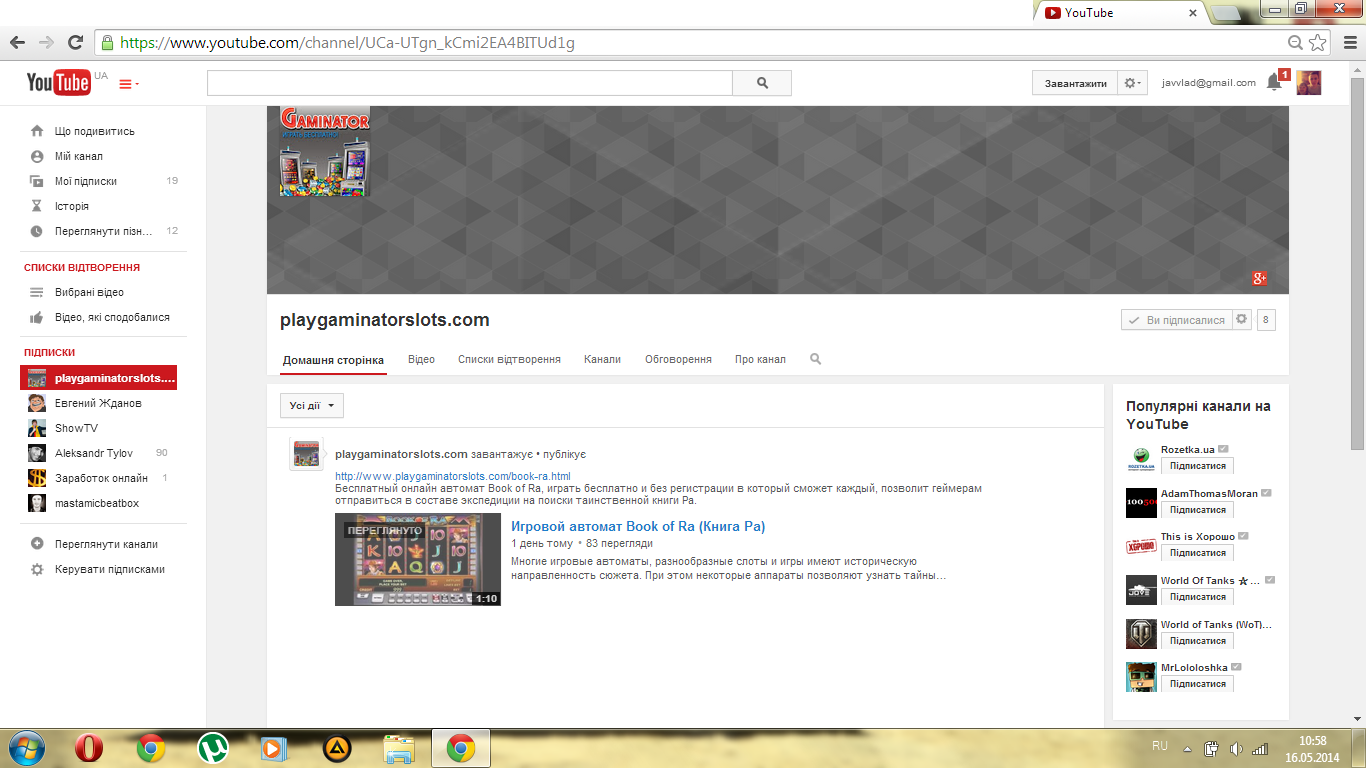Click the Rozetka.ua channel icon
This screenshot has width=1366, height=768.
pyautogui.click(x=1141, y=459)
